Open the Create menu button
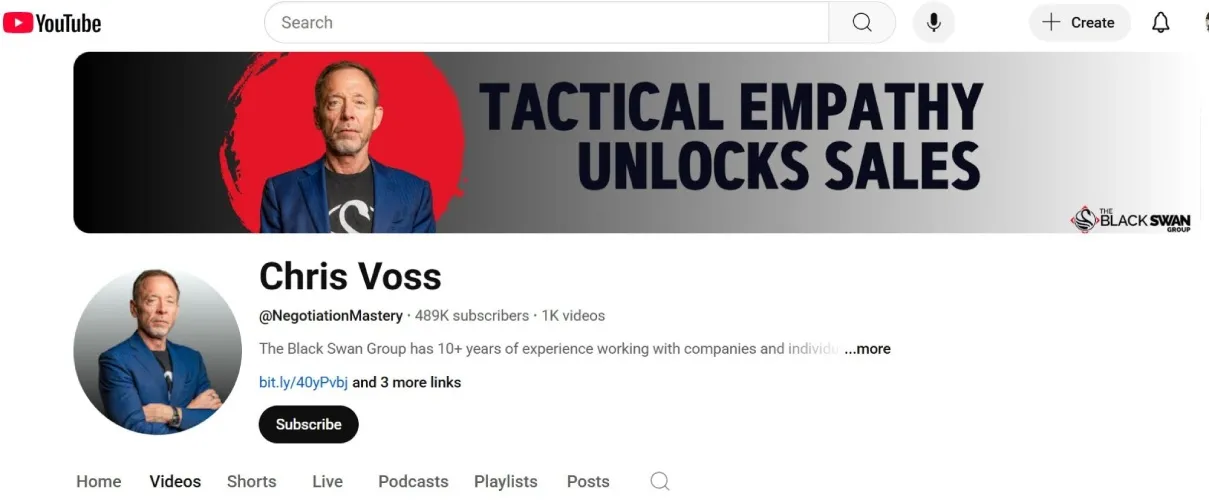Screen dimensions: 1209x500 coord(1080,22)
